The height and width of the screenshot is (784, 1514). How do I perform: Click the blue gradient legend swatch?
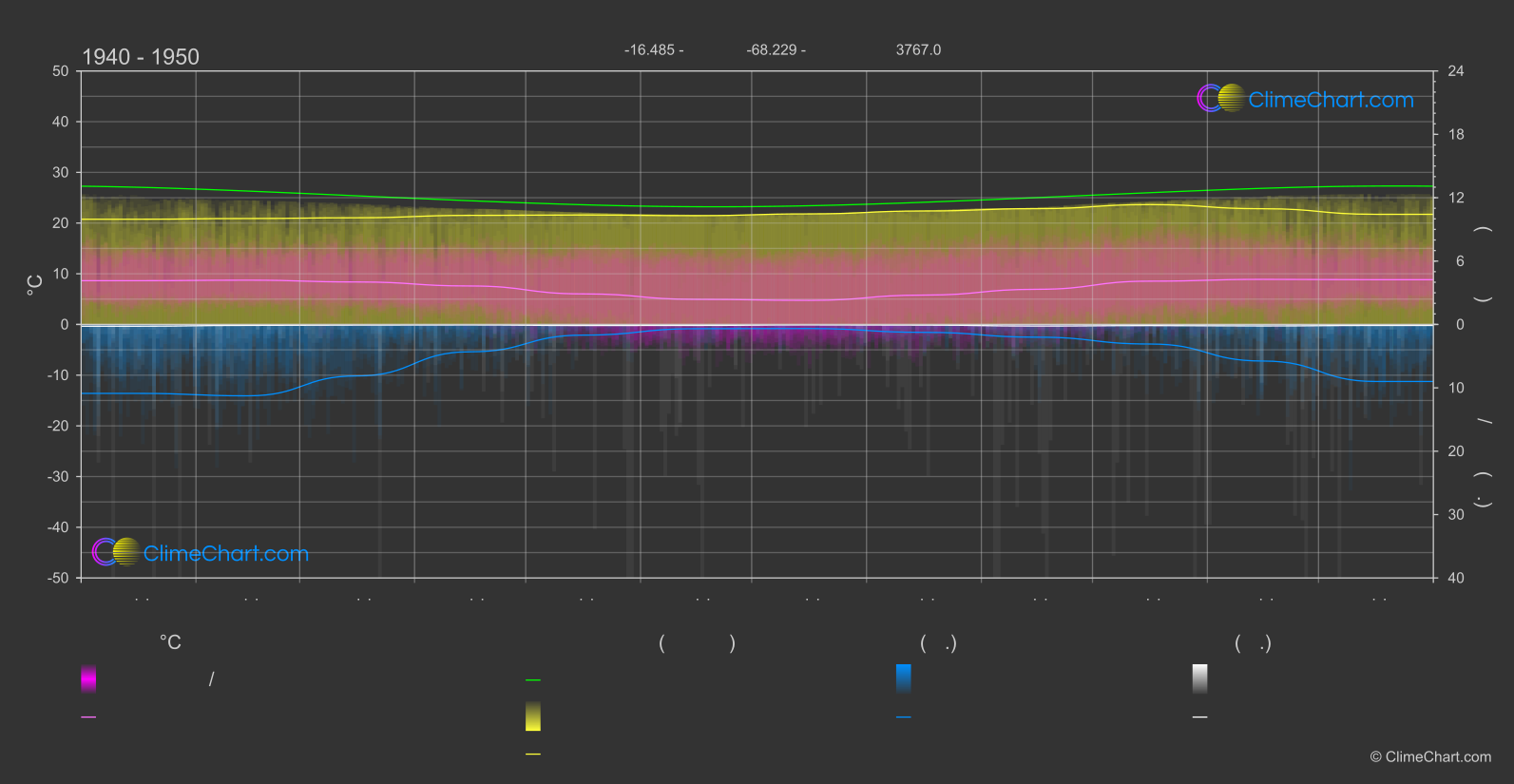pyautogui.click(x=904, y=679)
